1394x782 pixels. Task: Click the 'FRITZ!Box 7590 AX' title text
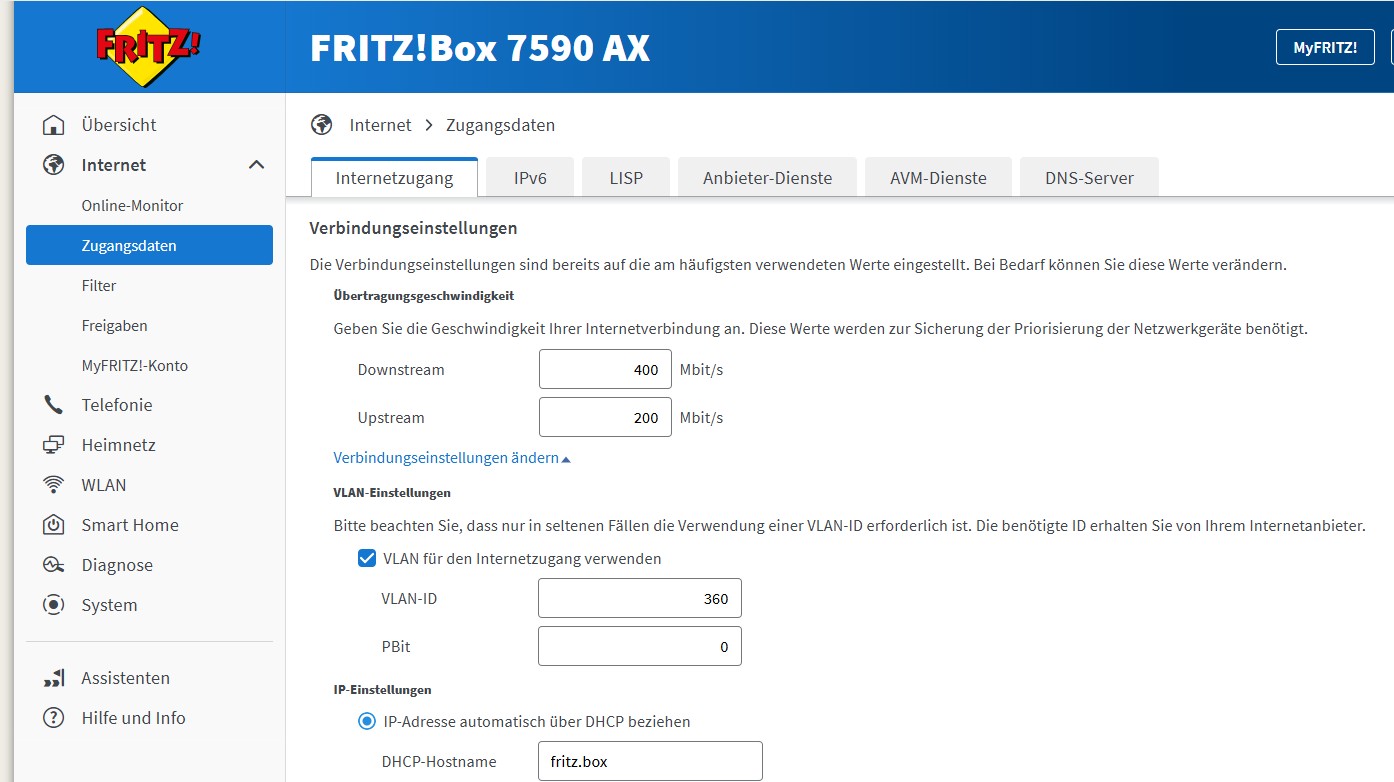coord(480,48)
